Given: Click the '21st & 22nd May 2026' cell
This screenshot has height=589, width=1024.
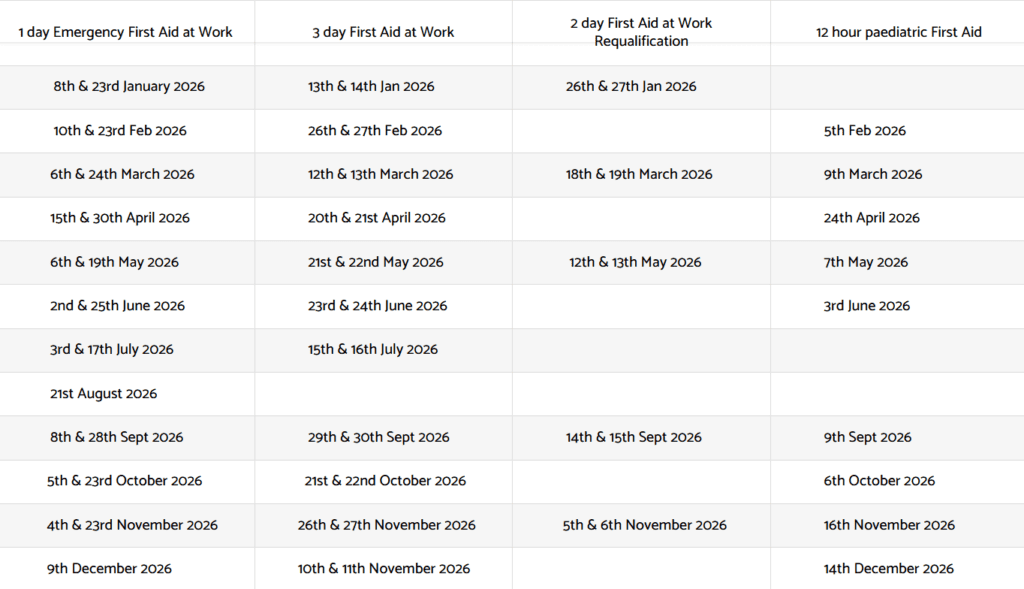Looking at the screenshot, I should [x=375, y=262].
